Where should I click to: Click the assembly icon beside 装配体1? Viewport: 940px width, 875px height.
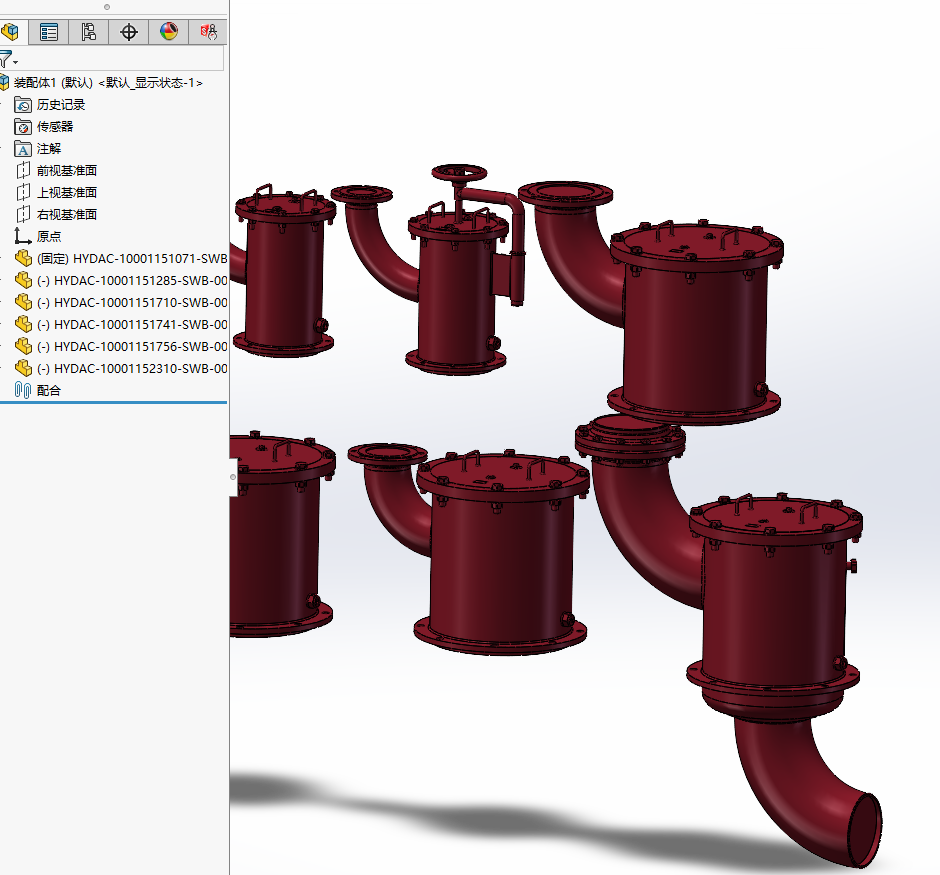click(x=4, y=83)
